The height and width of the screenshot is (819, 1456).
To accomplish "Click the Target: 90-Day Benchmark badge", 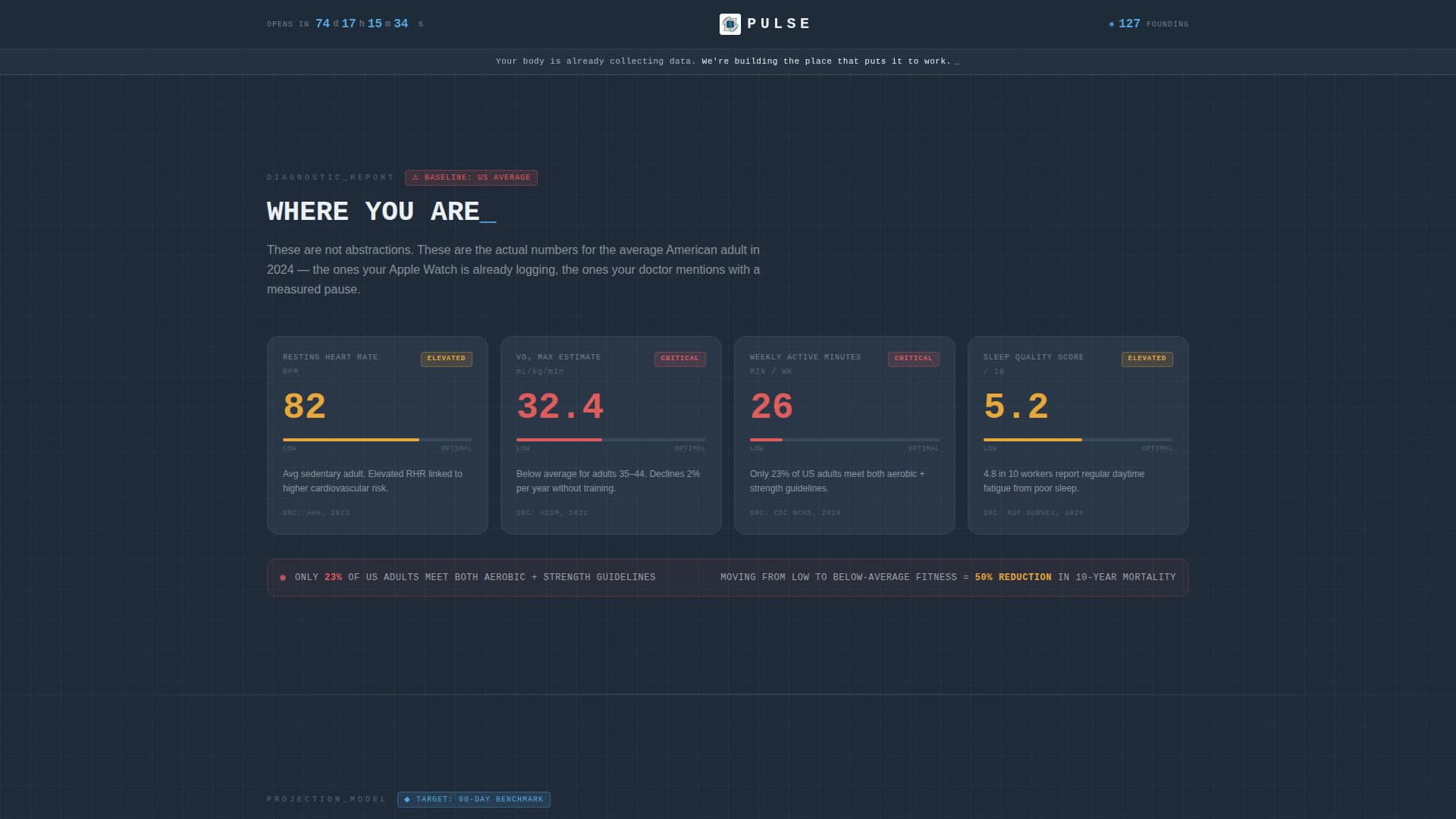I will click(474, 799).
